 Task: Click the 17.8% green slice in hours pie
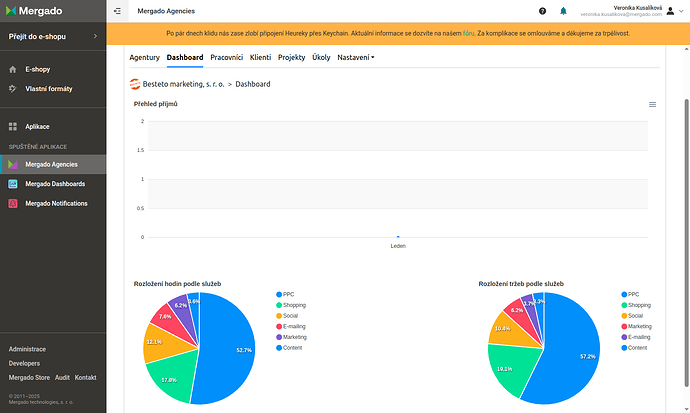click(172, 374)
